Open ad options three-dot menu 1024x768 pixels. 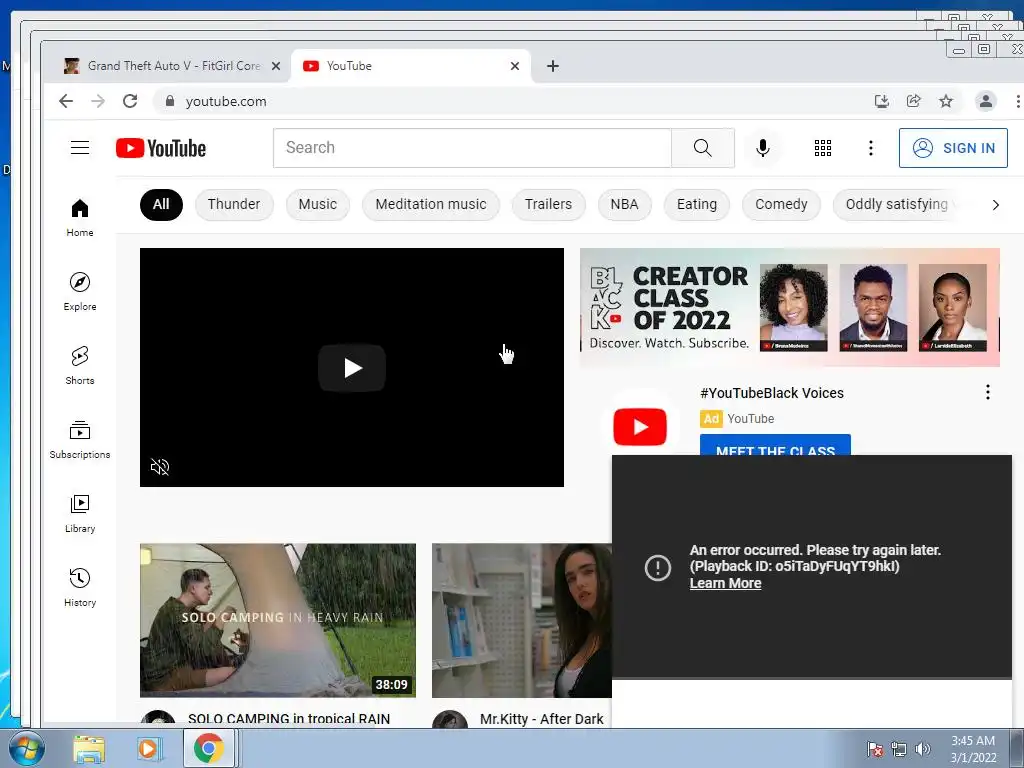[x=987, y=392]
